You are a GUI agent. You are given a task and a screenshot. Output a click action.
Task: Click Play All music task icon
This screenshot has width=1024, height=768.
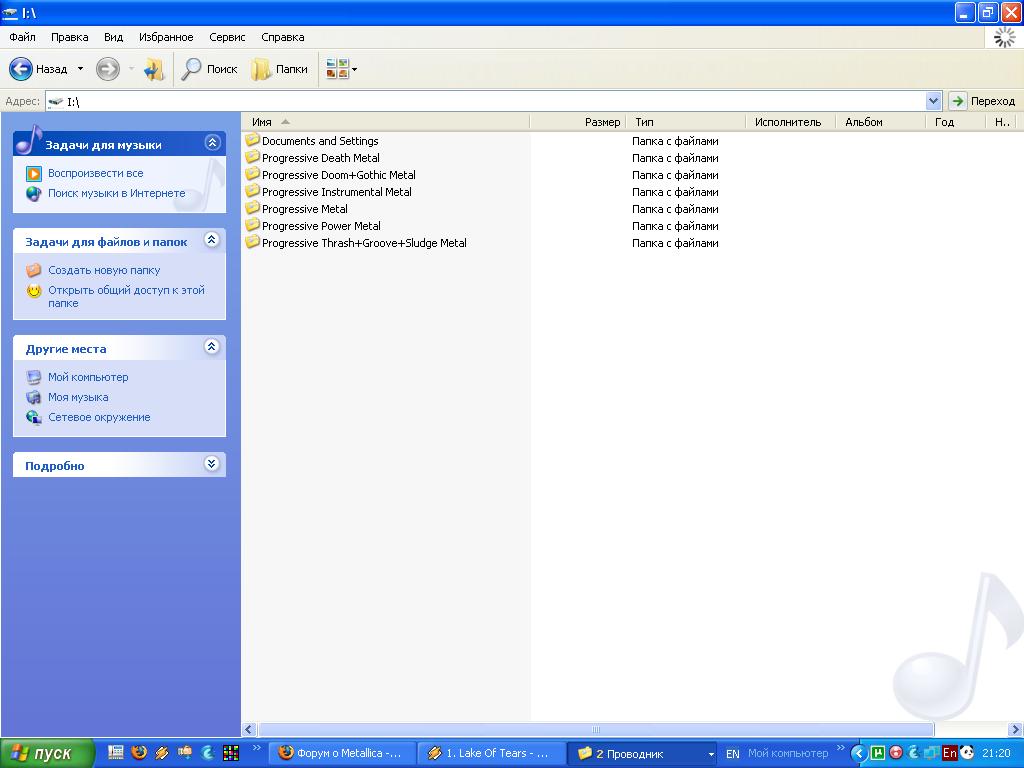pyautogui.click(x=34, y=173)
